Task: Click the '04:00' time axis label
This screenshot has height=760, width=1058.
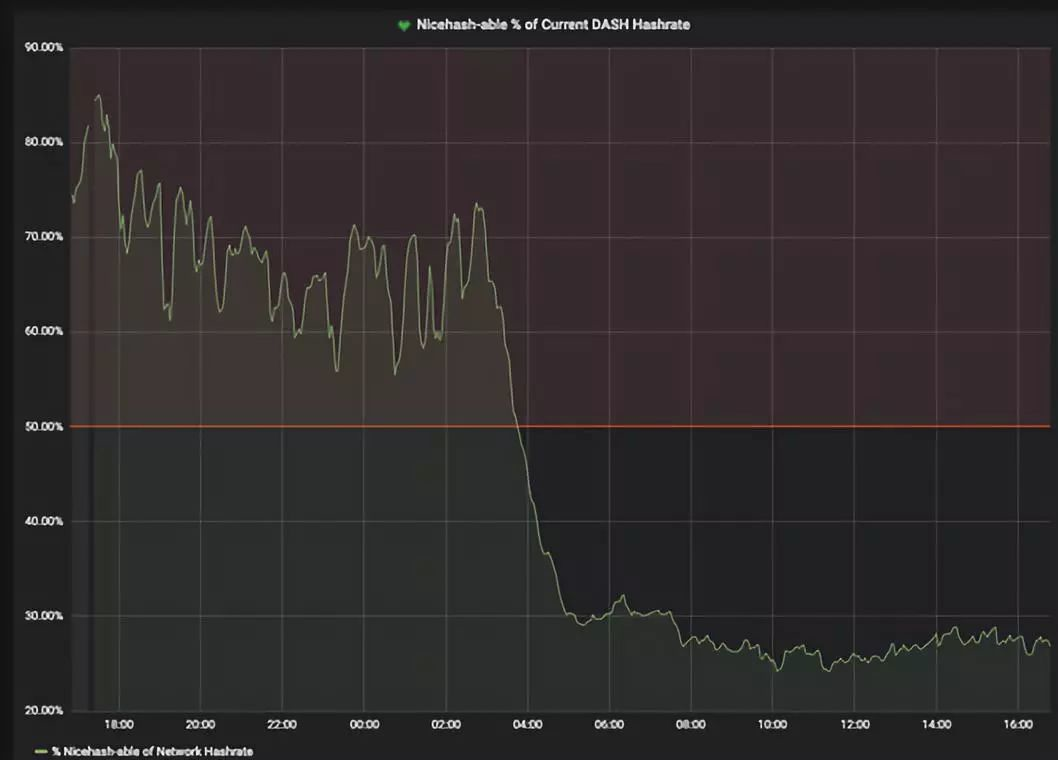Action: point(528,724)
